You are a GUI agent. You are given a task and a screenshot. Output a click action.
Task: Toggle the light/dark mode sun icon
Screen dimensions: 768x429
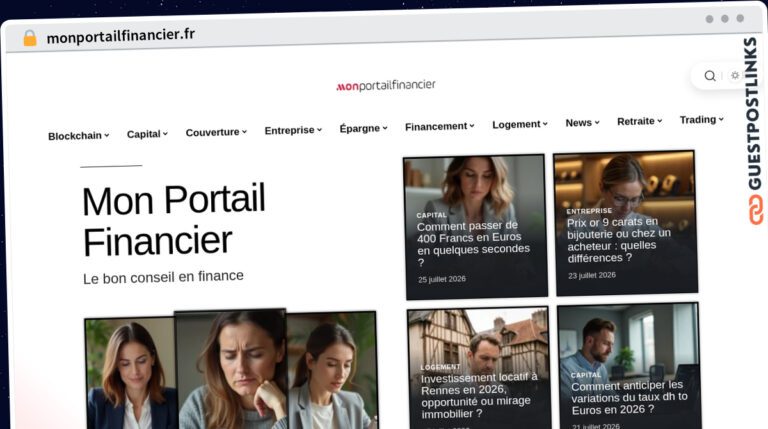tap(735, 75)
